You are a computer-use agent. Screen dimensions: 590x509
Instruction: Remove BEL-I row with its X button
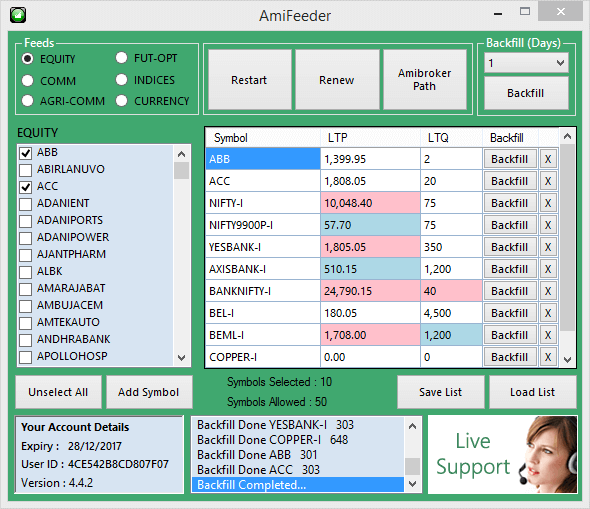pos(548,313)
